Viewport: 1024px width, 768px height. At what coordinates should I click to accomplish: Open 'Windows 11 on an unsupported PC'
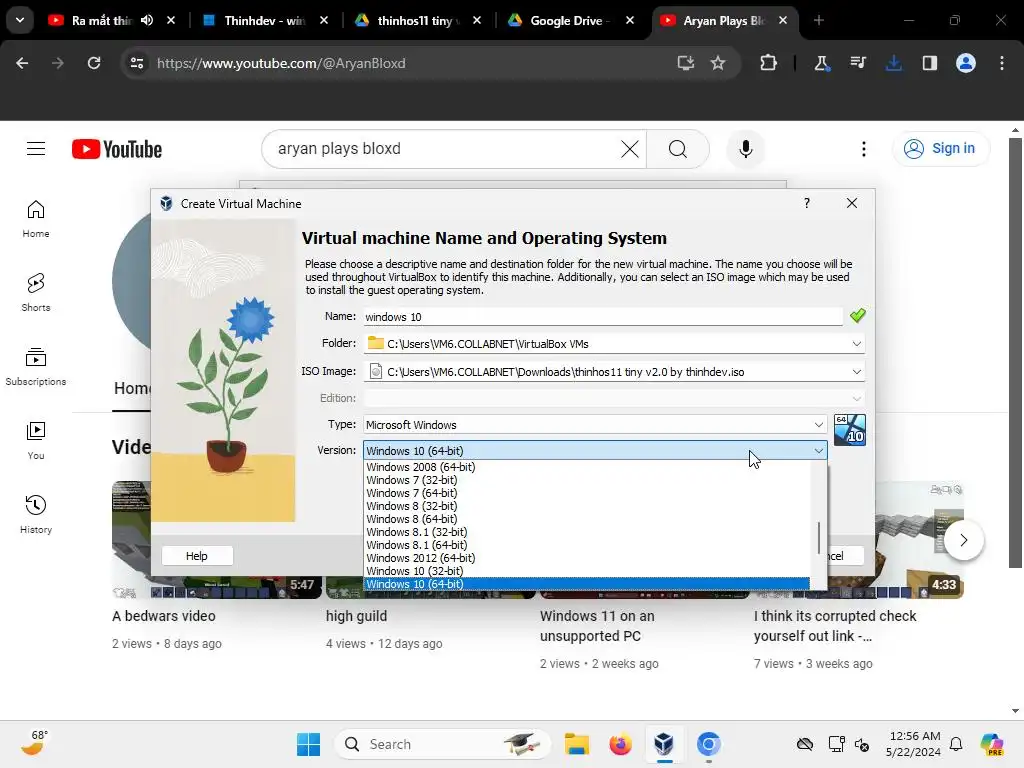click(x=597, y=626)
